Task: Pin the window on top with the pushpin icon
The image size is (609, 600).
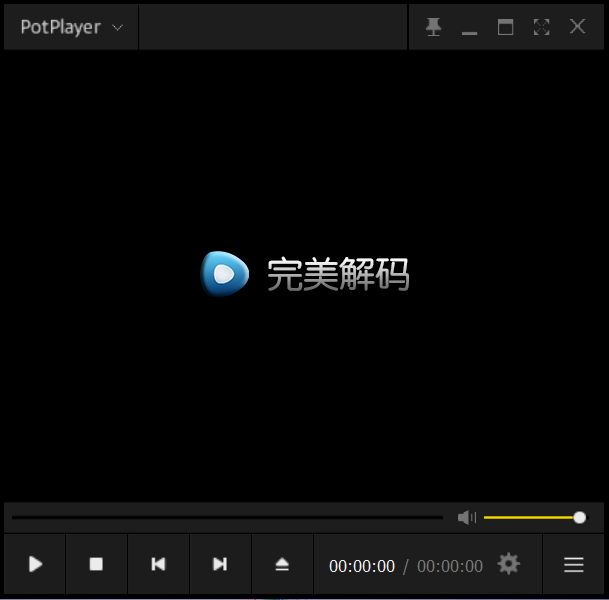Action: coord(433,27)
